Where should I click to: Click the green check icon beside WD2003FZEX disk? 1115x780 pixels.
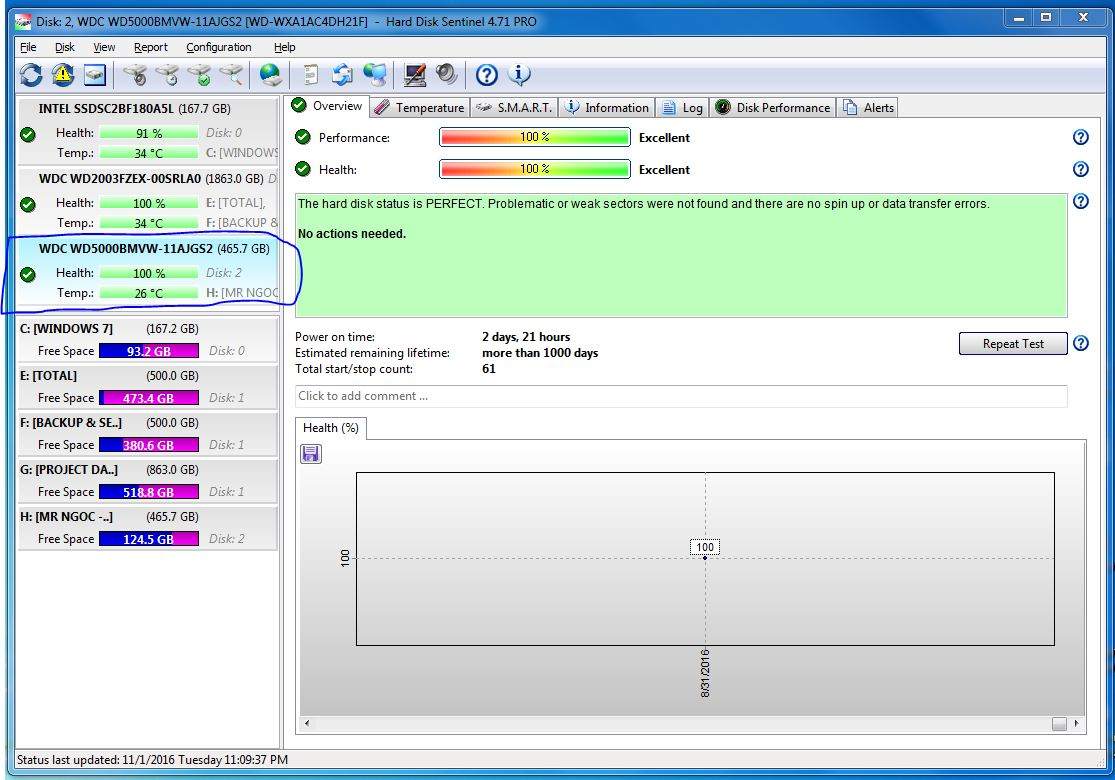click(28, 204)
